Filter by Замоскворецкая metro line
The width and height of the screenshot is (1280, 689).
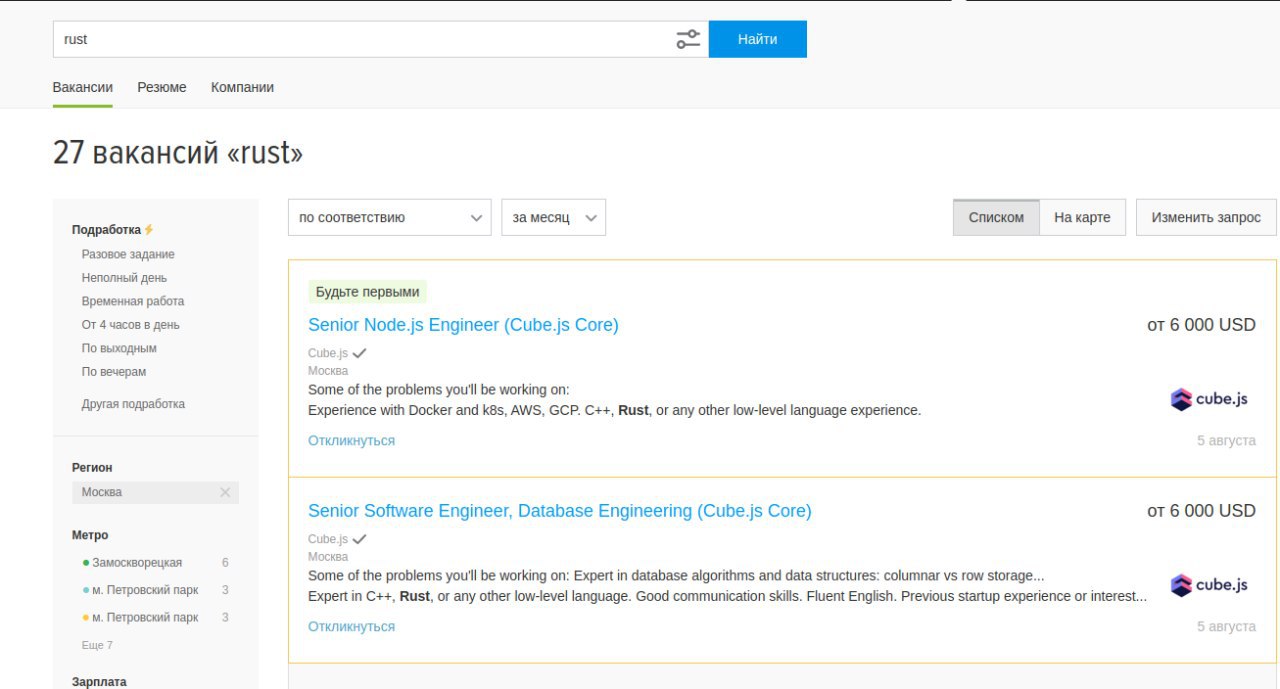coord(137,562)
